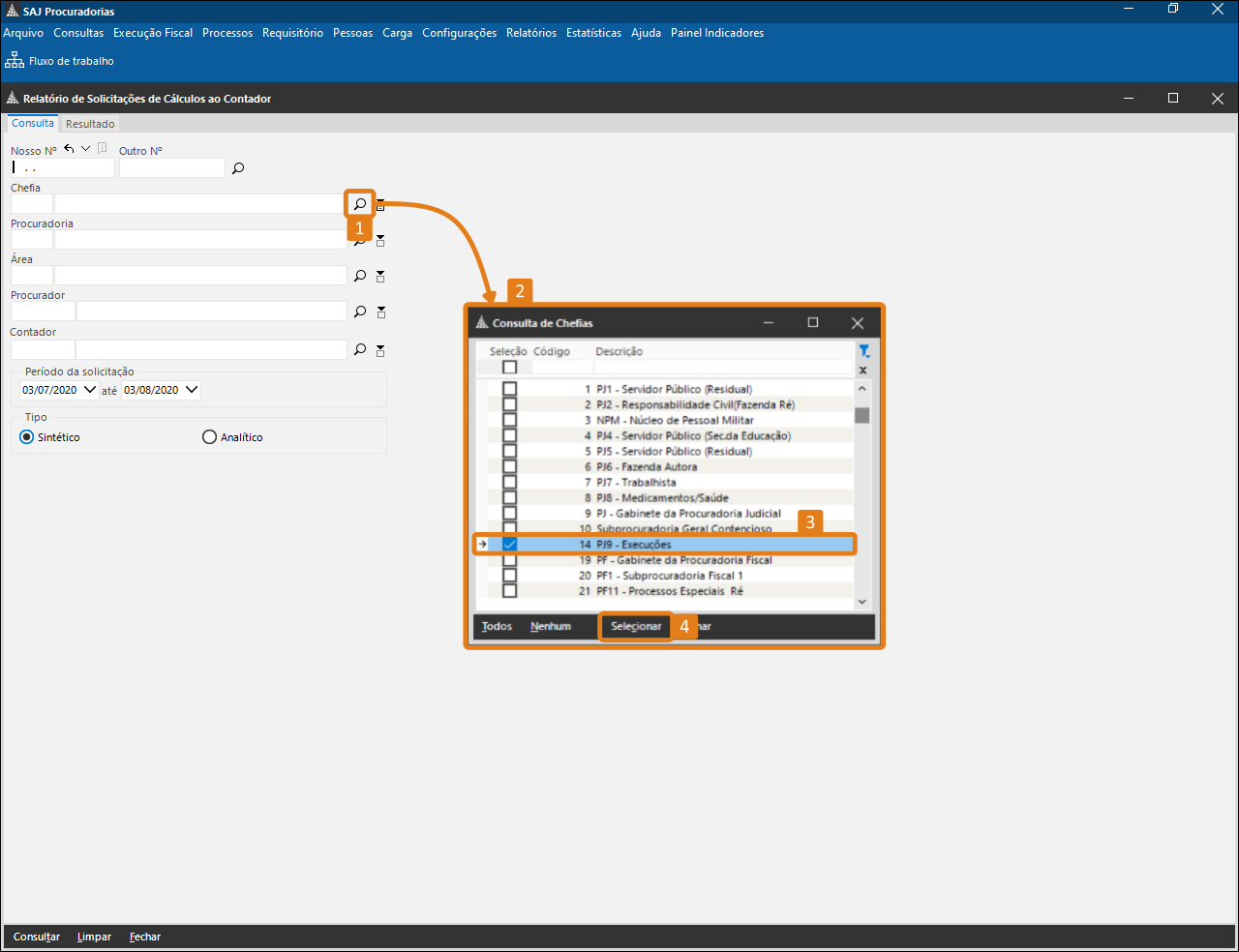Maximize the Consulta de Chefias dialog

pyautogui.click(x=813, y=323)
